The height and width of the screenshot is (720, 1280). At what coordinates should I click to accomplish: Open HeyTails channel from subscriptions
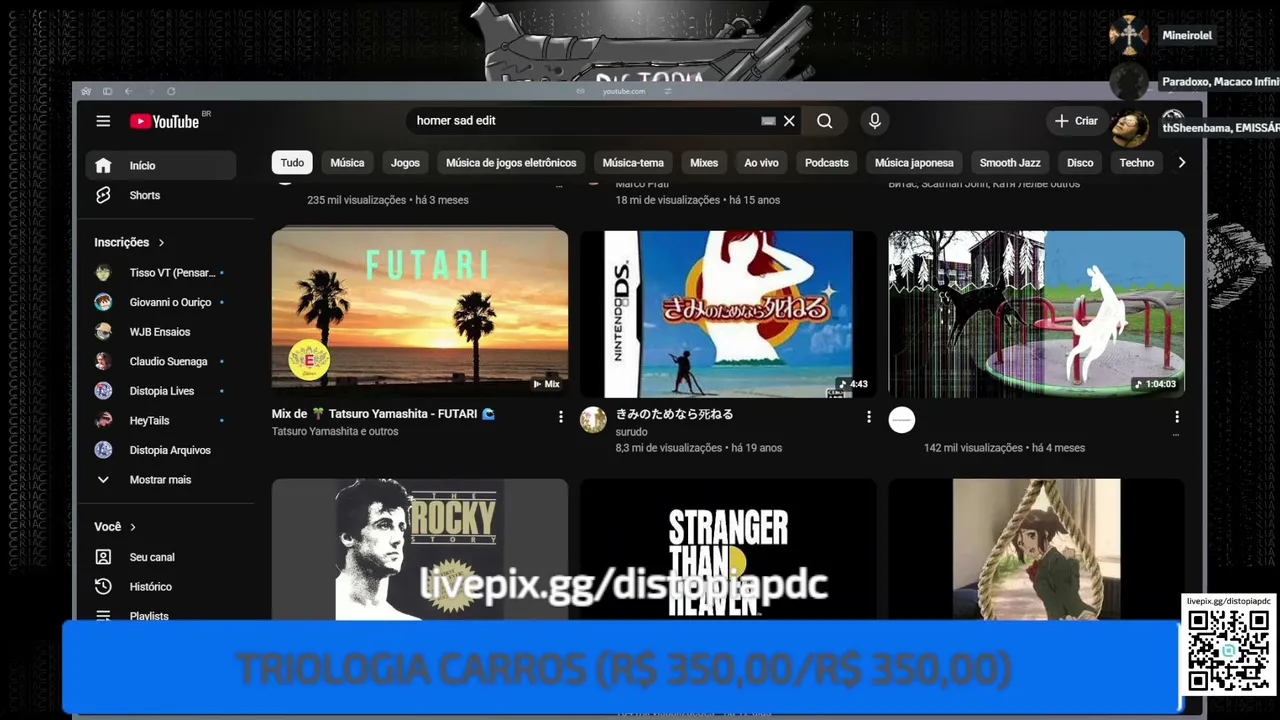(161, 421)
